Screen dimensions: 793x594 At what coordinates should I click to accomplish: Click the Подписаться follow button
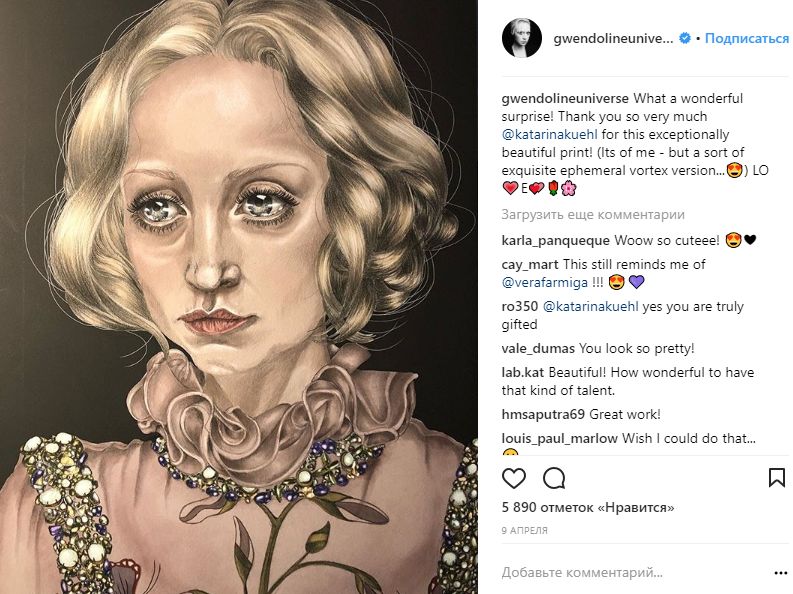pos(746,39)
